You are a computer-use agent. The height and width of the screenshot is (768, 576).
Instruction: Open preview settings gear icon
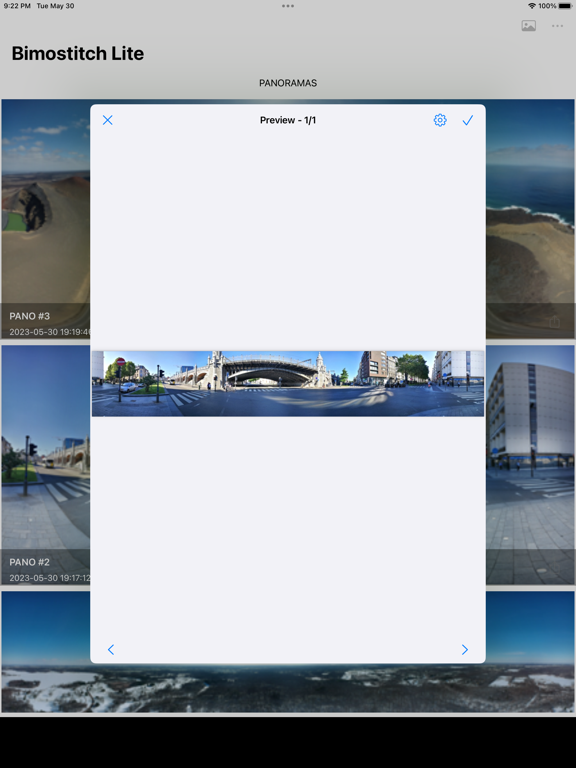pyautogui.click(x=440, y=120)
